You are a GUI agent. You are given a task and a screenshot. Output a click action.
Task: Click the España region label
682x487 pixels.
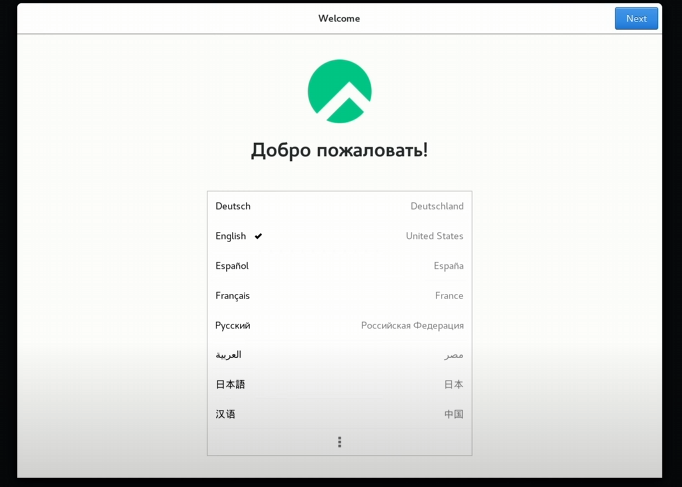pos(448,266)
